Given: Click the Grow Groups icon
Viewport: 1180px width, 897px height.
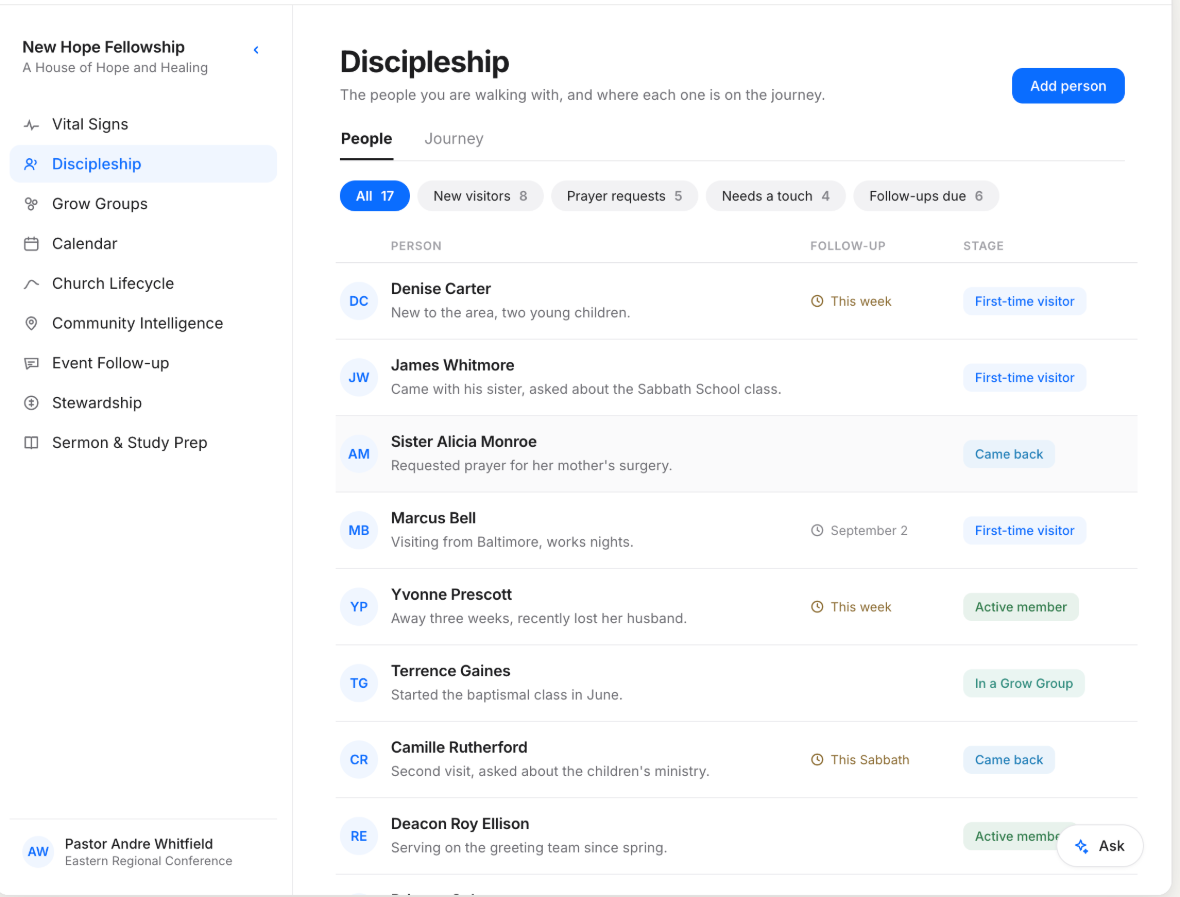Looking at the screenshot, I should click(x=31, y=204).
